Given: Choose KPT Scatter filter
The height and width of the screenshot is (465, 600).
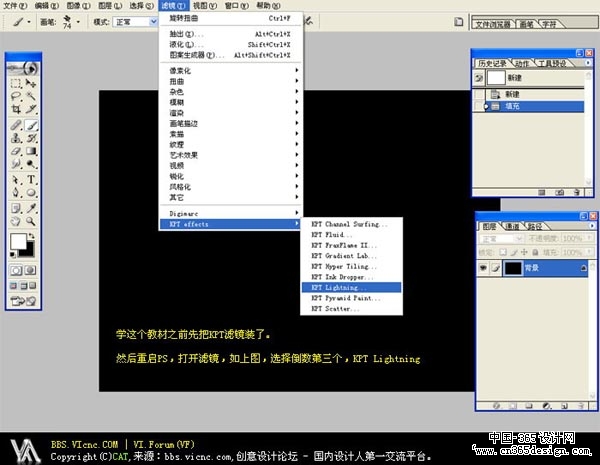Looking at the screenshot, I should (x=351, y=308).
